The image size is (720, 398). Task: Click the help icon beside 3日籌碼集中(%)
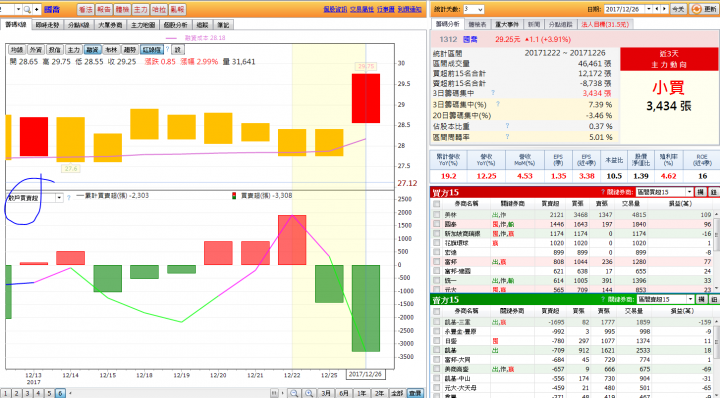pyautogui.click(x=498, y=104)
